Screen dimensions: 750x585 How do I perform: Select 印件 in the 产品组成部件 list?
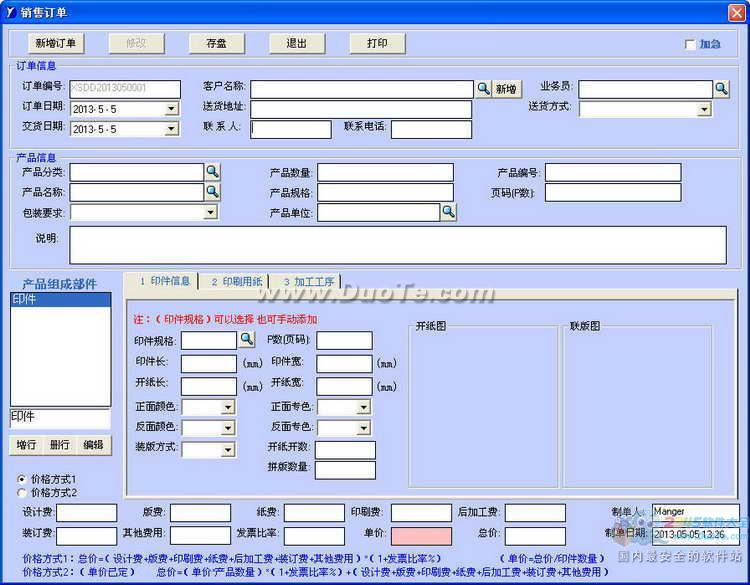60,299
